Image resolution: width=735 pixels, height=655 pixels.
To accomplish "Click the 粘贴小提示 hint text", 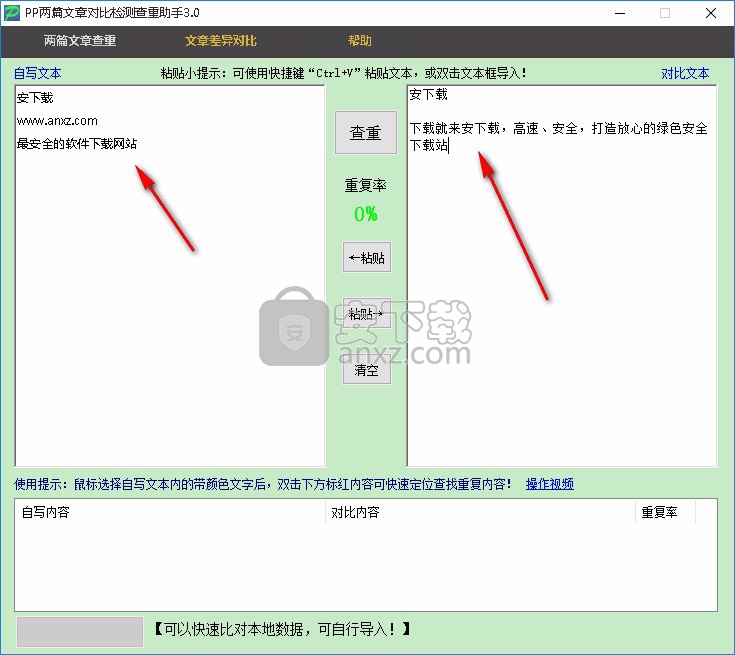I will (344, 73).
